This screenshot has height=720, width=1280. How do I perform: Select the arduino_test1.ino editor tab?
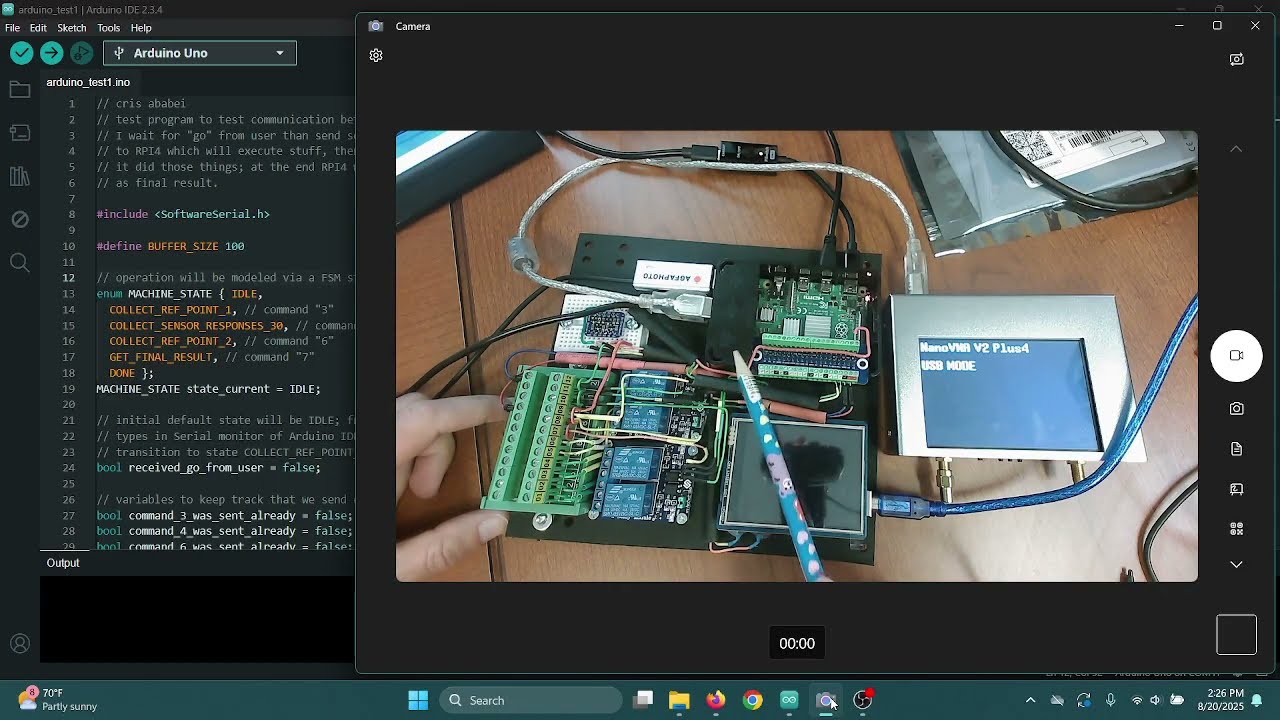(88, 82)
